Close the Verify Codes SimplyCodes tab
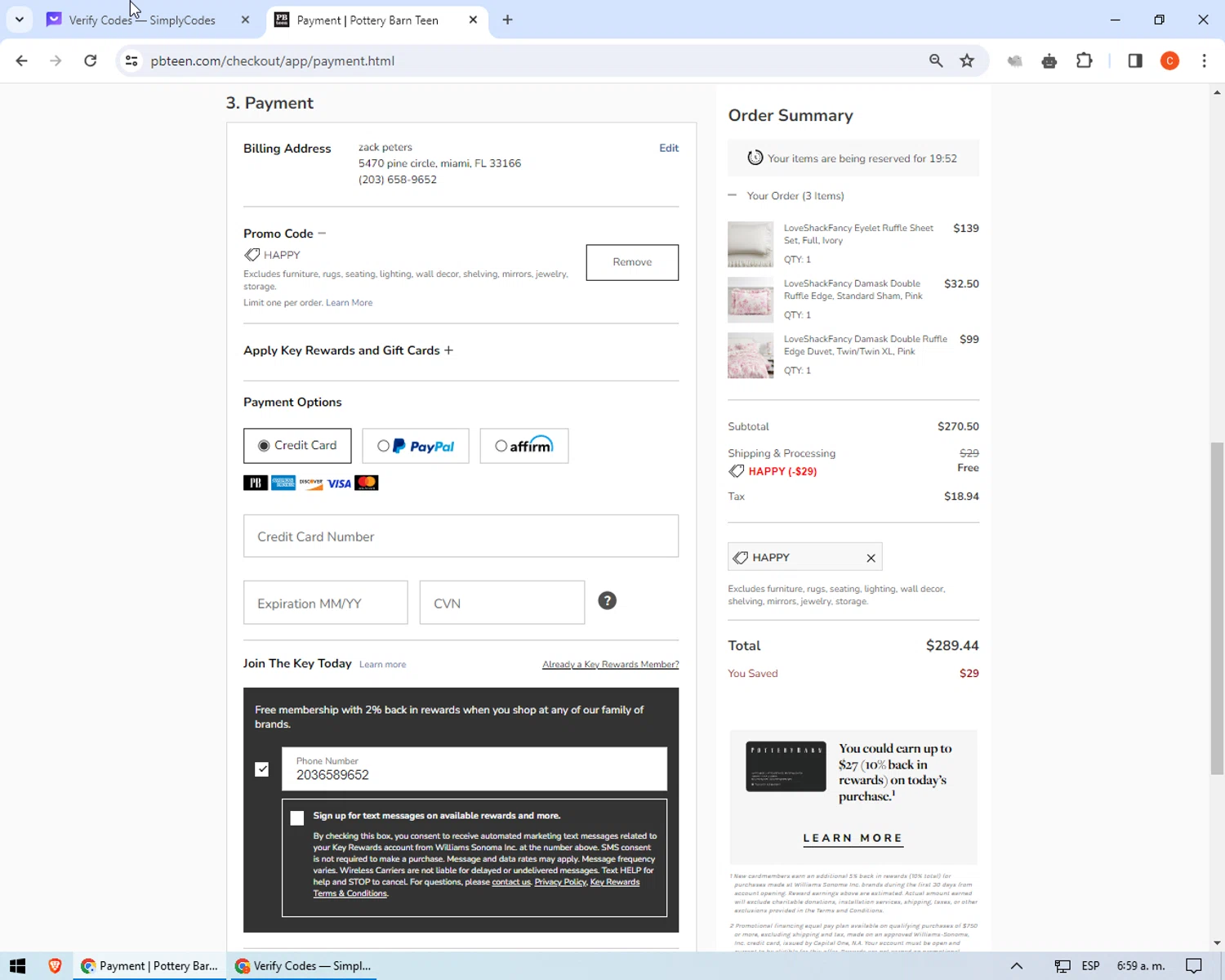The height and width of the screenshot is (980, 1225). [245, 20]
